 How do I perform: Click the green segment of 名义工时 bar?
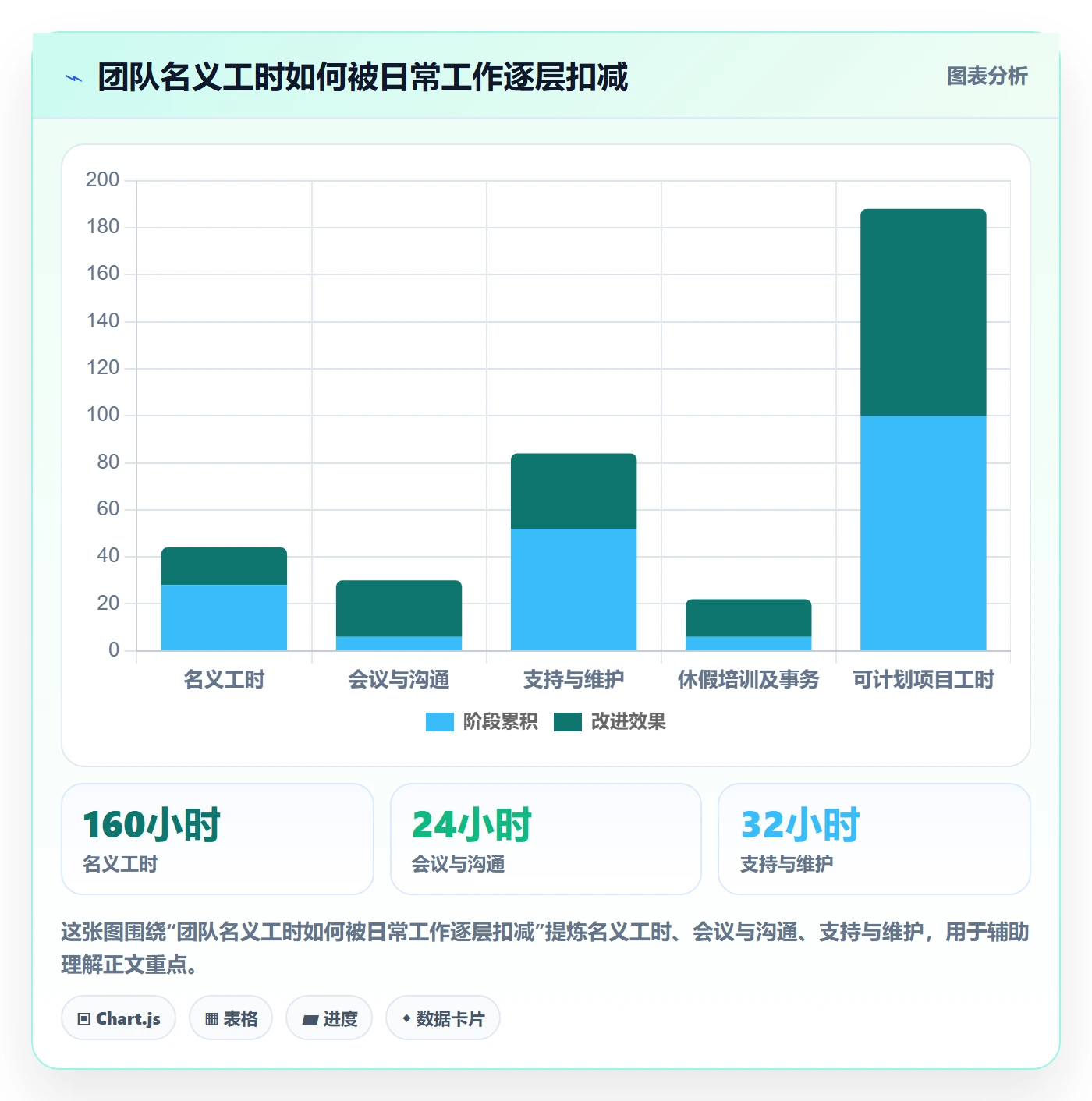[224, 566]
